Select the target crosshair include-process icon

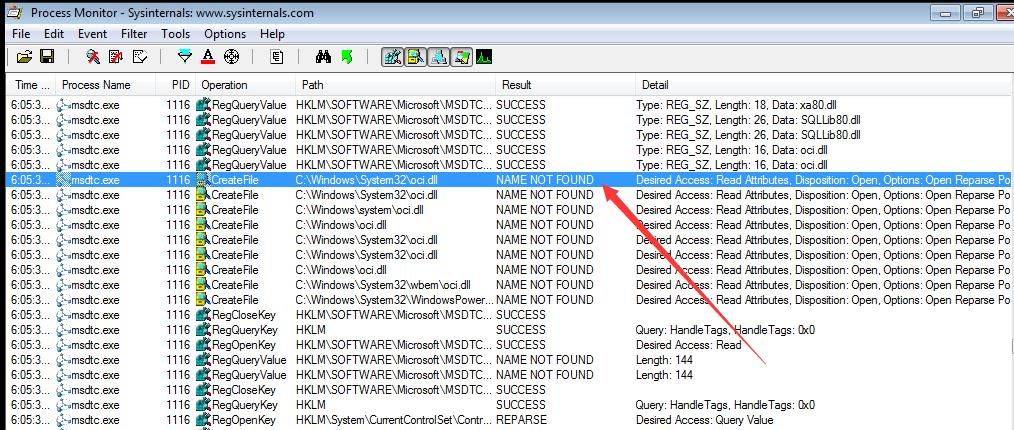pos(231,57)
